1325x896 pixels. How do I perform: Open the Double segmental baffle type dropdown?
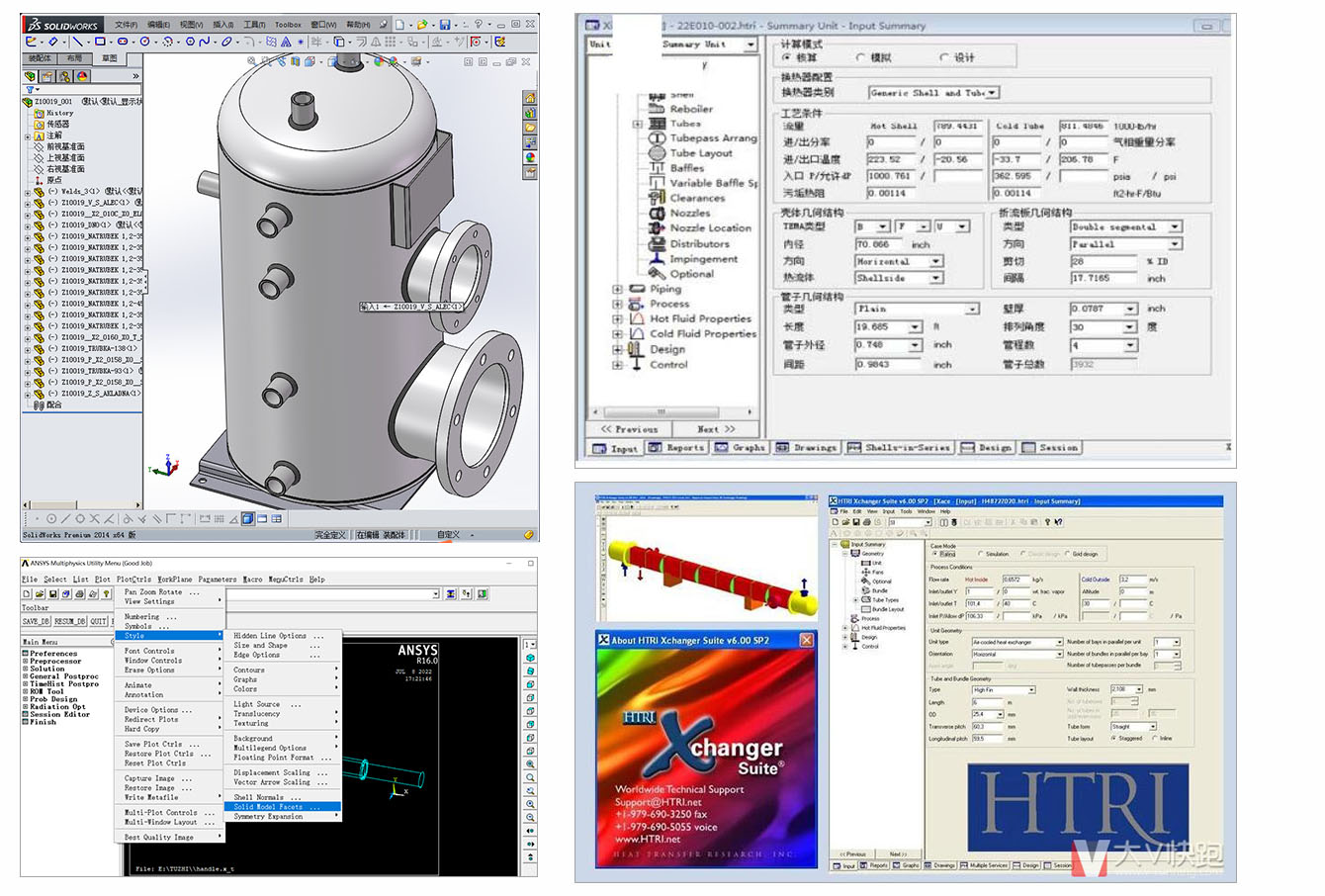click(1175, 227)
